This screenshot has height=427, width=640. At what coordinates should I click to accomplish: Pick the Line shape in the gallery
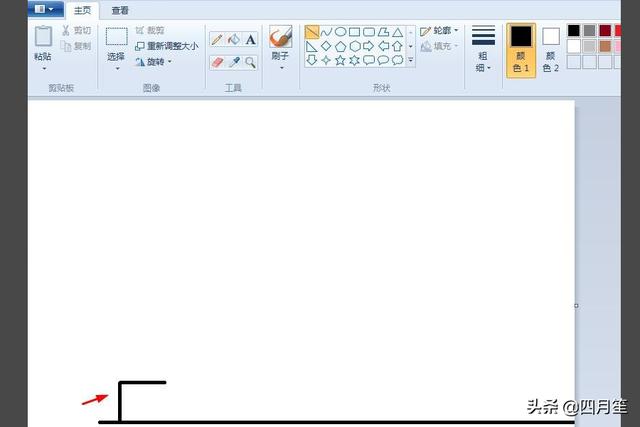click(312, 32)
